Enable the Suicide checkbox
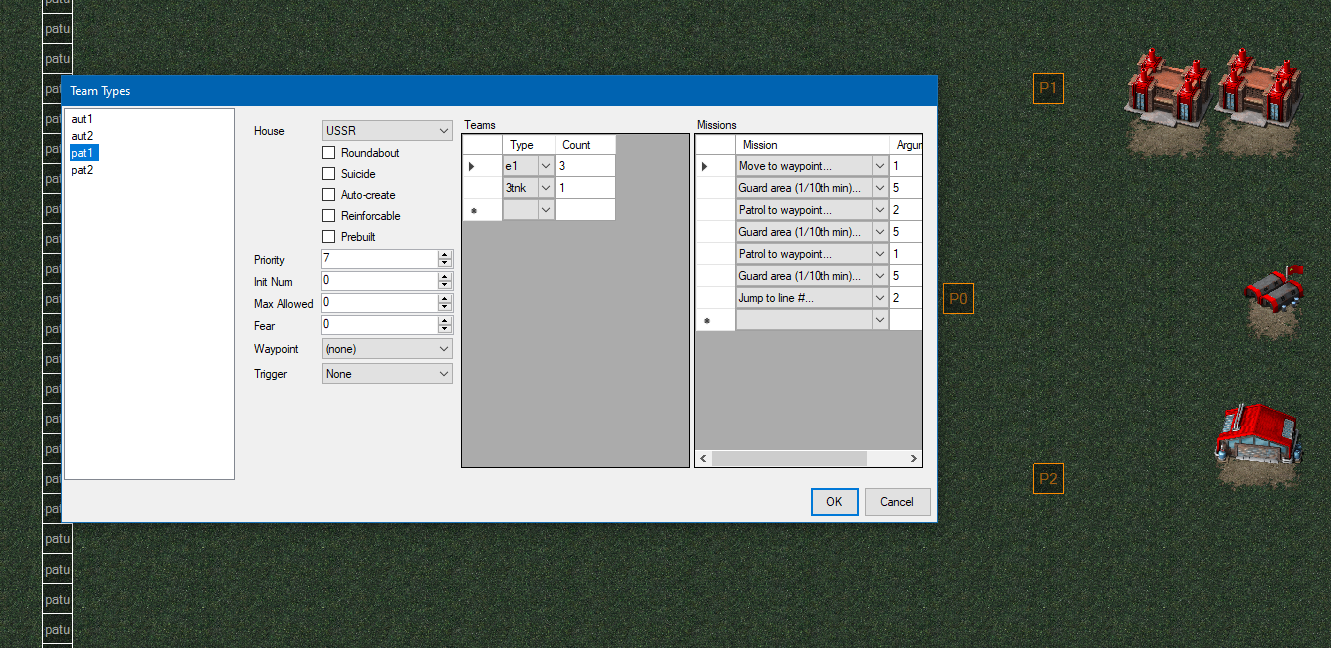Viewport: 1331px width, 648px height. 328,174
